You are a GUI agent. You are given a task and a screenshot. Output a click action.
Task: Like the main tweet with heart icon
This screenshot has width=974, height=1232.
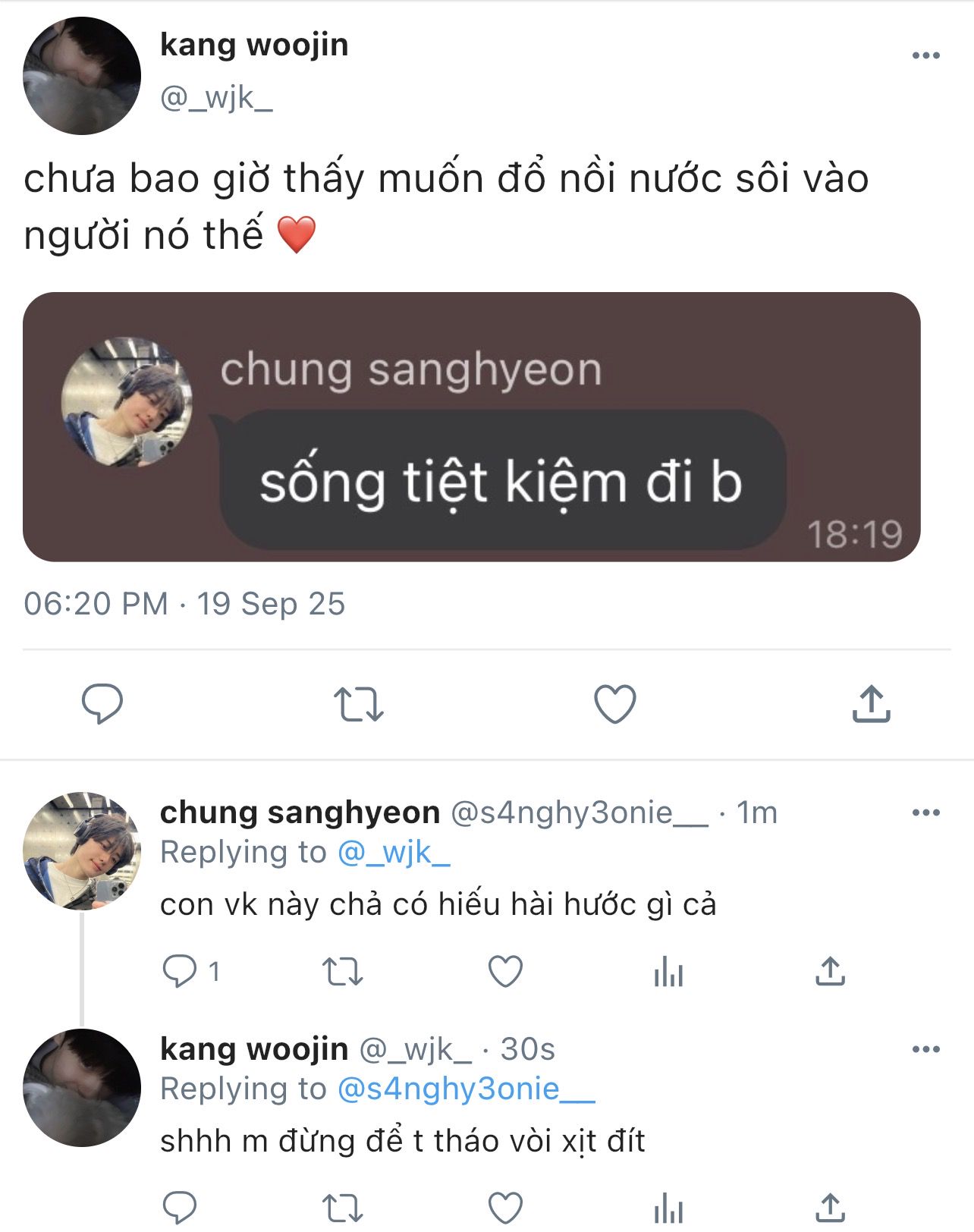coord(614,704)
